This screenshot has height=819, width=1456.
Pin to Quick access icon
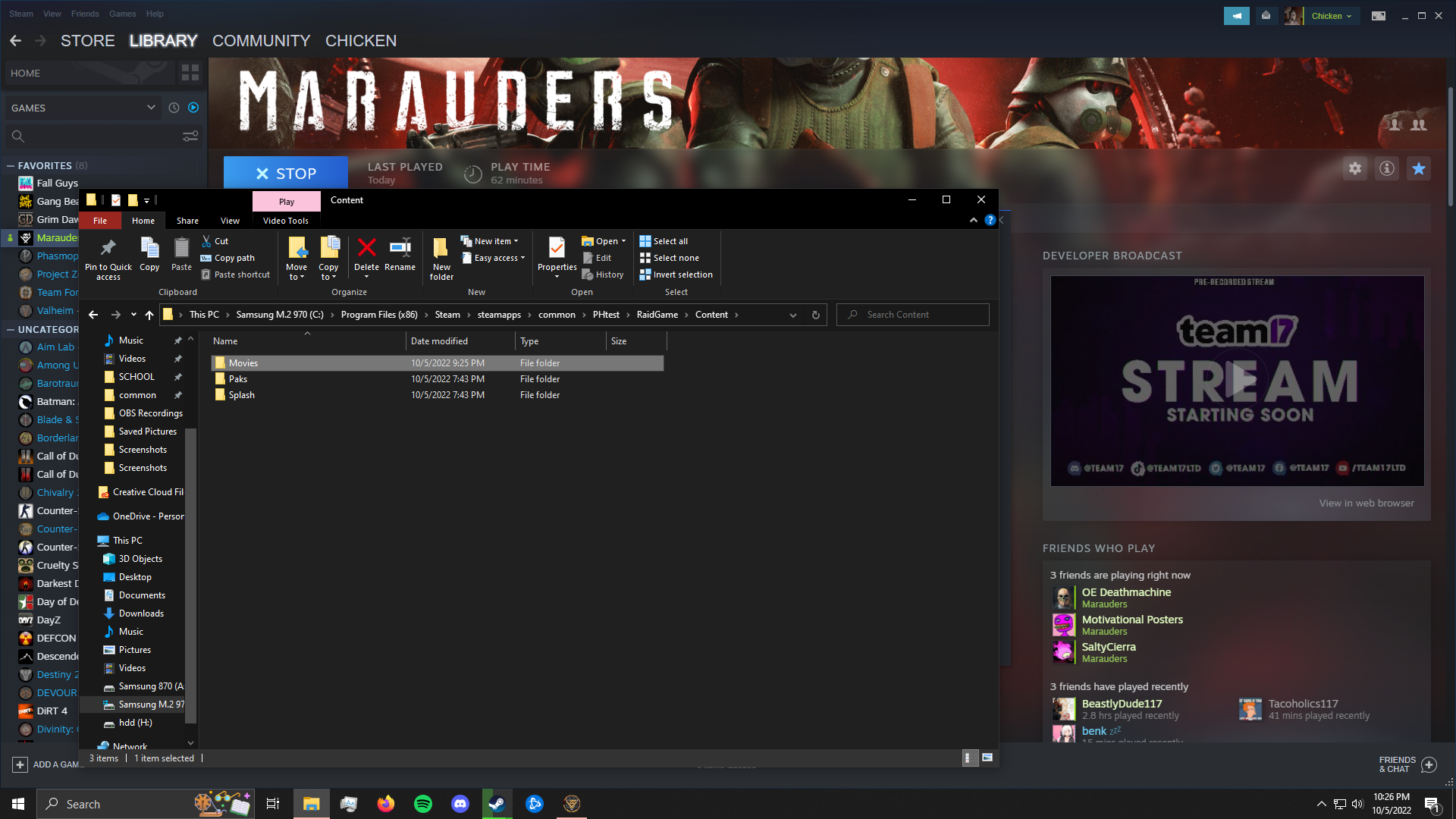(x=108, y=249)
